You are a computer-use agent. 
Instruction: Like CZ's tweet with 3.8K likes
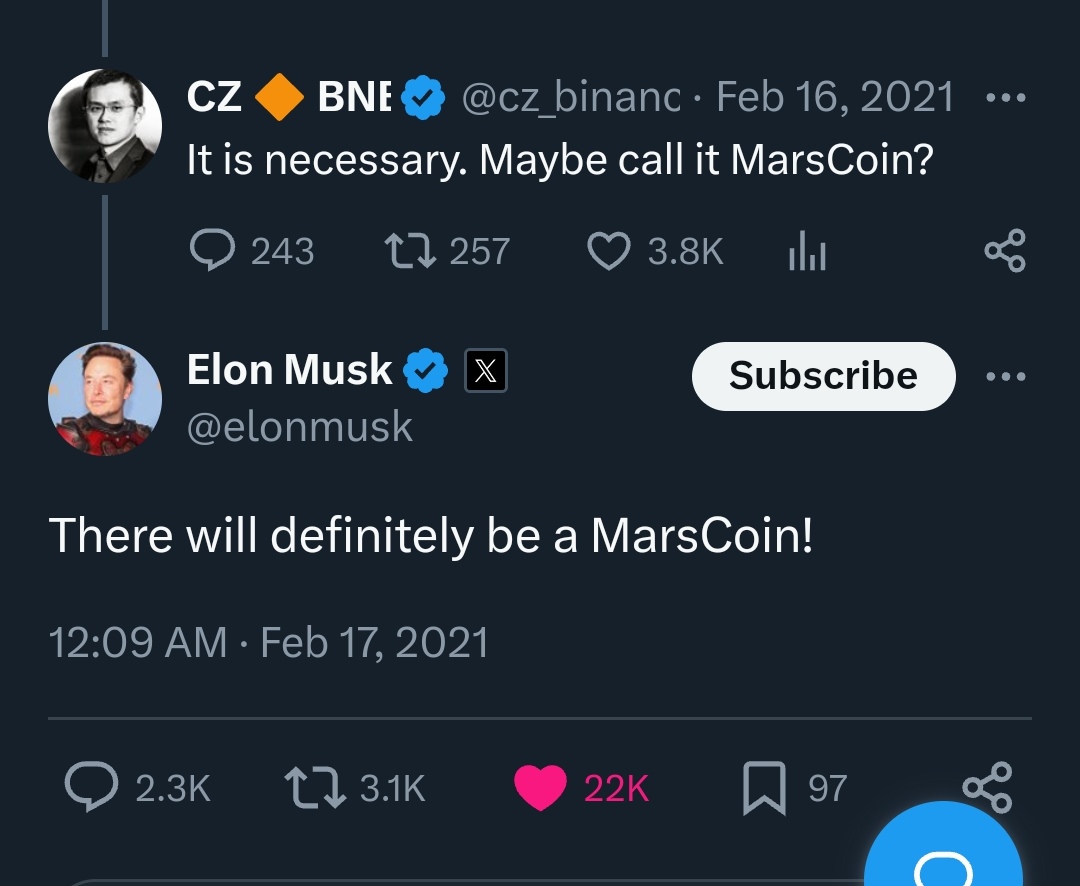(608, 250)
